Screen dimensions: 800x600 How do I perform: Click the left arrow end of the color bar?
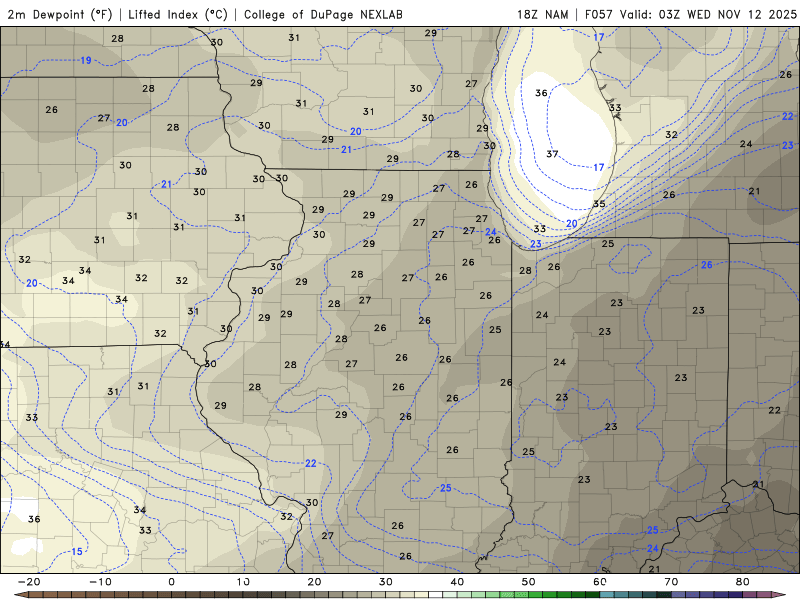pos(21,595)
